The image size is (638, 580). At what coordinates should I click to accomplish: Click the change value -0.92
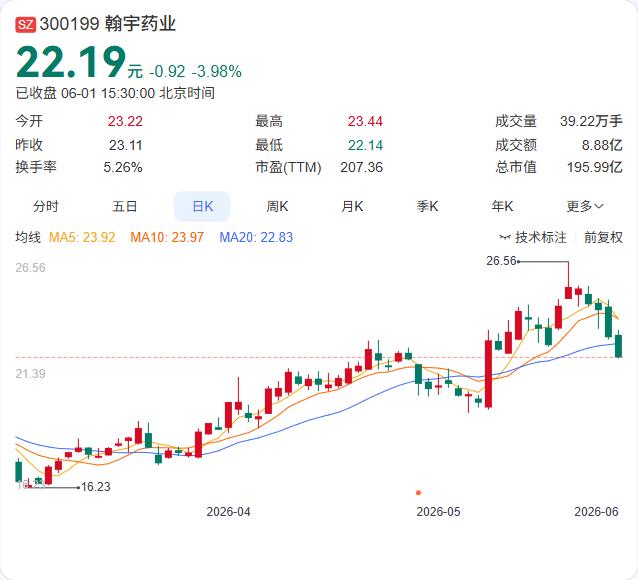point(167,72)
